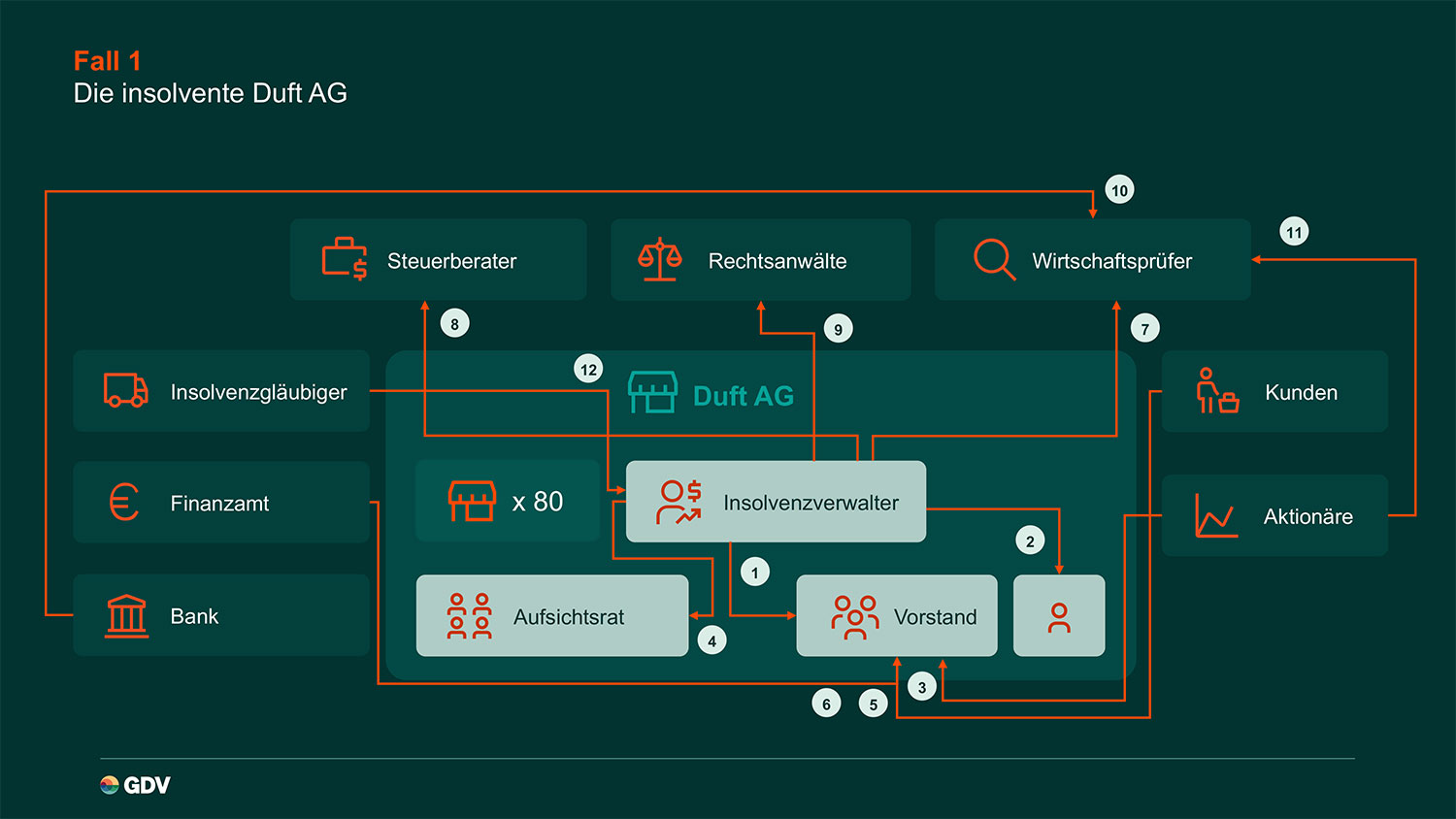The height and width of the screenshot is (819, 1456).
Task: Click the store x 80 box
Action: click(507, 501)
